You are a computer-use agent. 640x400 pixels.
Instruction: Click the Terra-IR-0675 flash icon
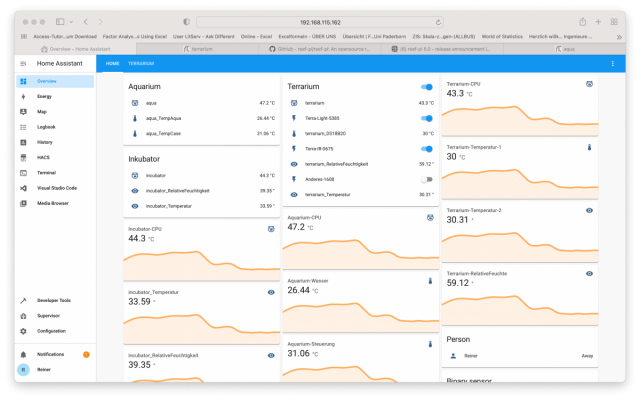pyautogui.click(x=294, y=149)
